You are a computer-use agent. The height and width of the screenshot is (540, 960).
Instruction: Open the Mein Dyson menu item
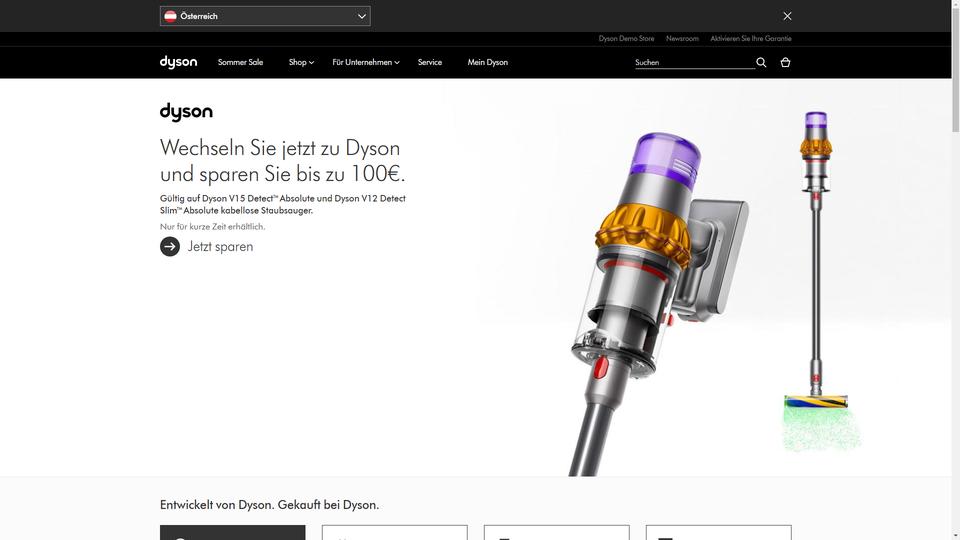pyautogui.click(x=487, y=62)
